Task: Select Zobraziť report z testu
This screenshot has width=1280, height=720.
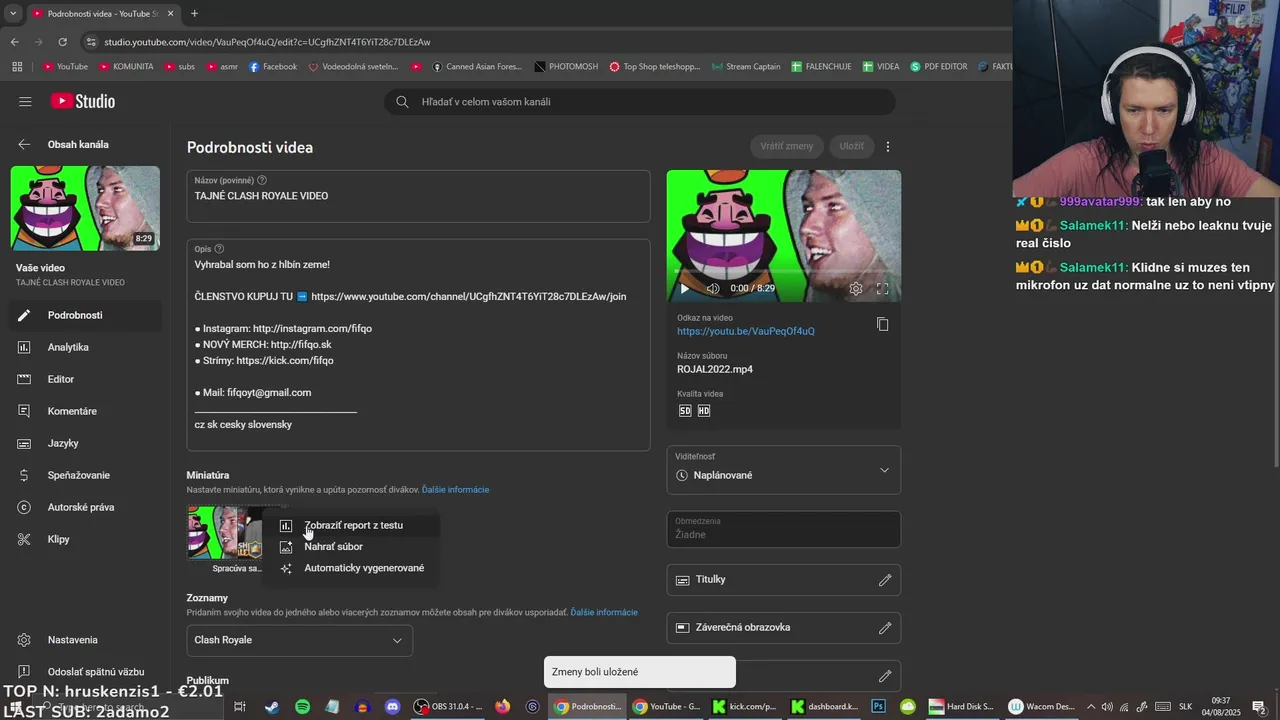Action: coord(351,525)
